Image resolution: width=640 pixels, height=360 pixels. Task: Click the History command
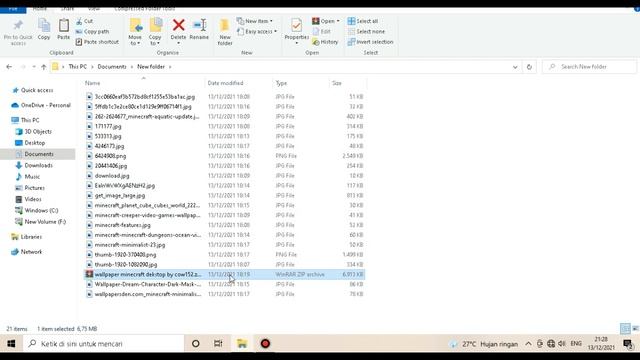click(x=325, y=42)
